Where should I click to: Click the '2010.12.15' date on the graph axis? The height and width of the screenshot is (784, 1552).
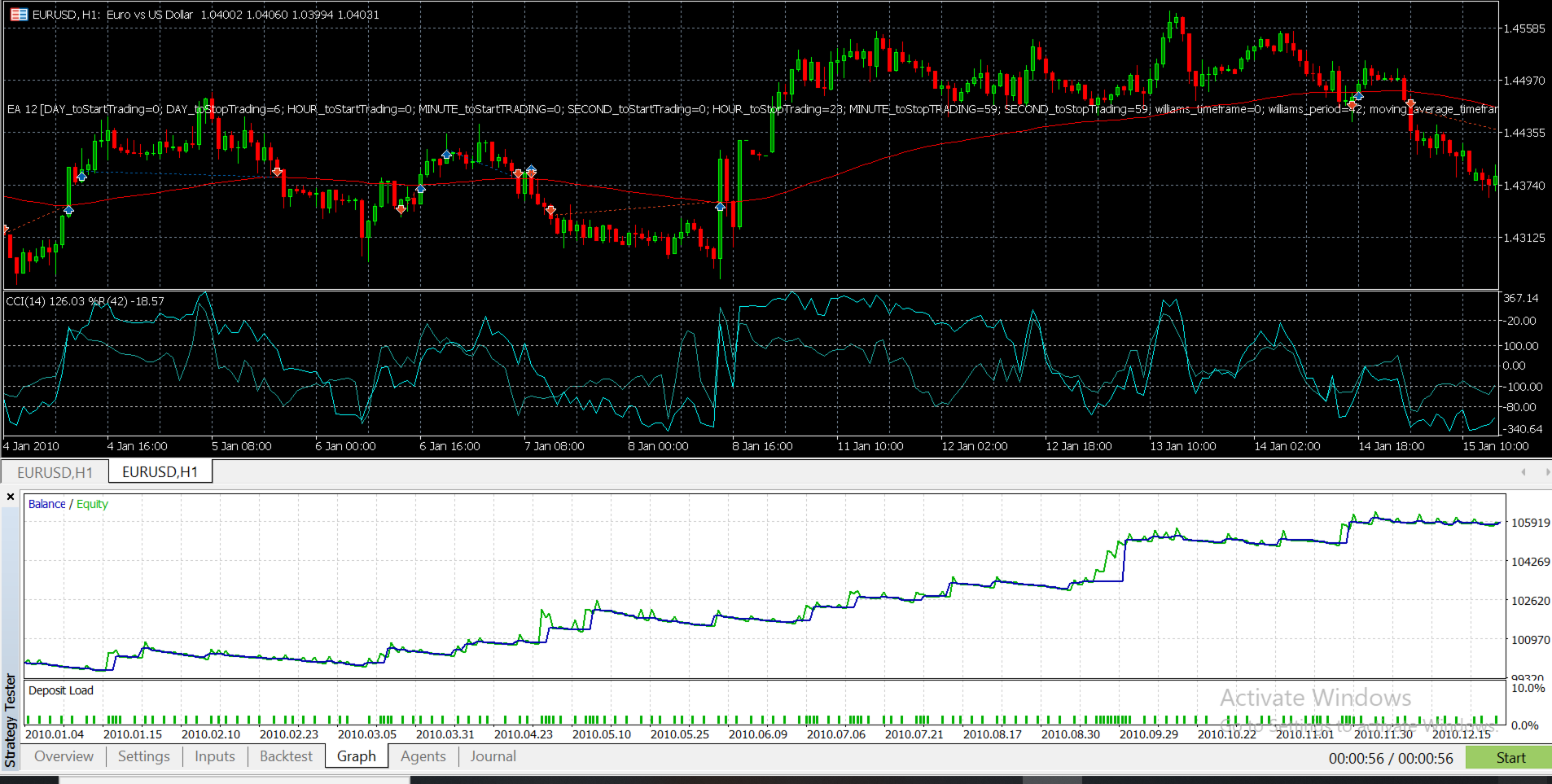(x=1462, y=734)
